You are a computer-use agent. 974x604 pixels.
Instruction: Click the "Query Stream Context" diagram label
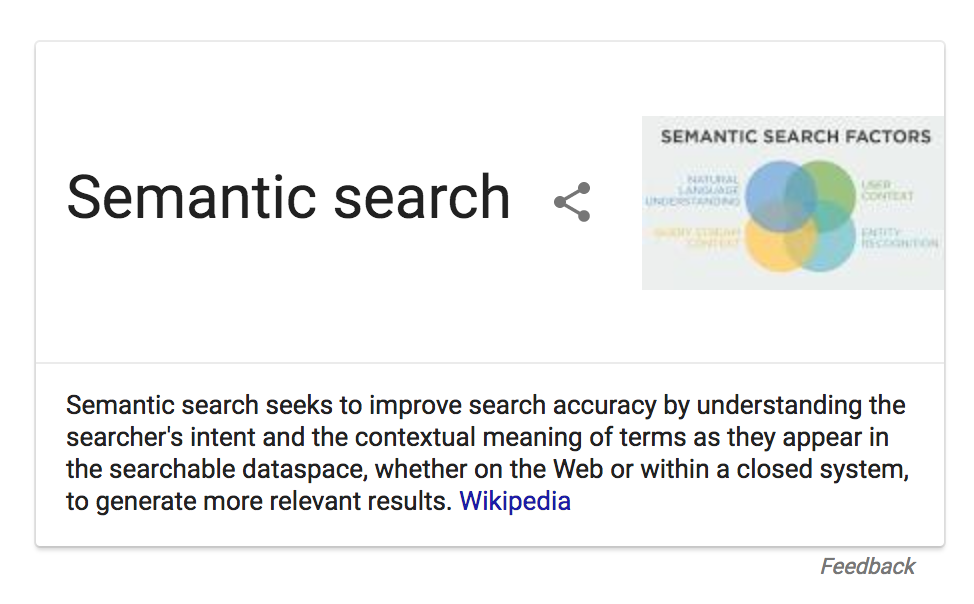696,237
